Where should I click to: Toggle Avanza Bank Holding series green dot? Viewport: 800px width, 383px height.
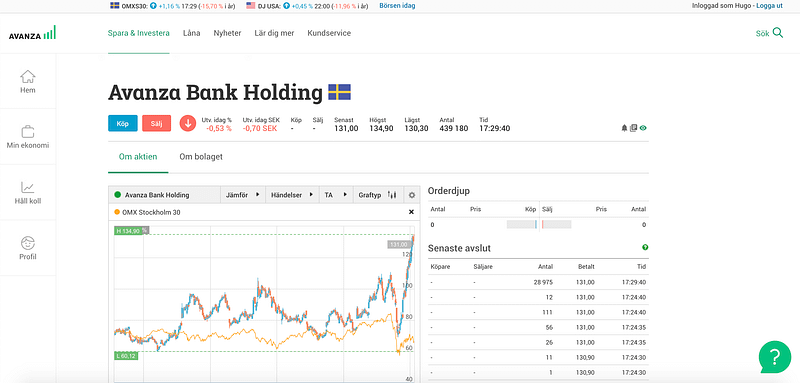coord(117,195)
